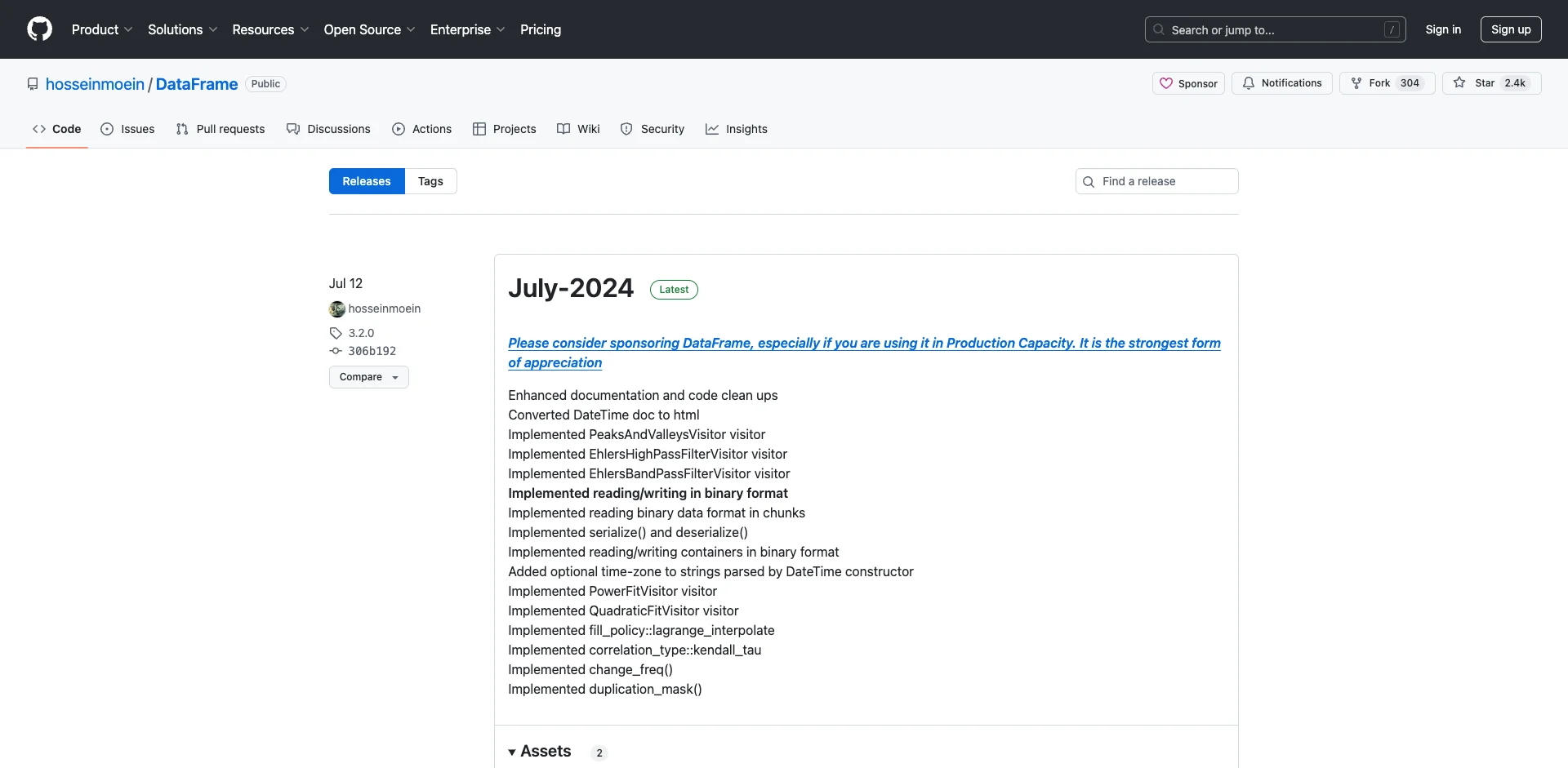Collapse the Assets section triangle
1568x768 pixels.
click(x=512, y=752)
